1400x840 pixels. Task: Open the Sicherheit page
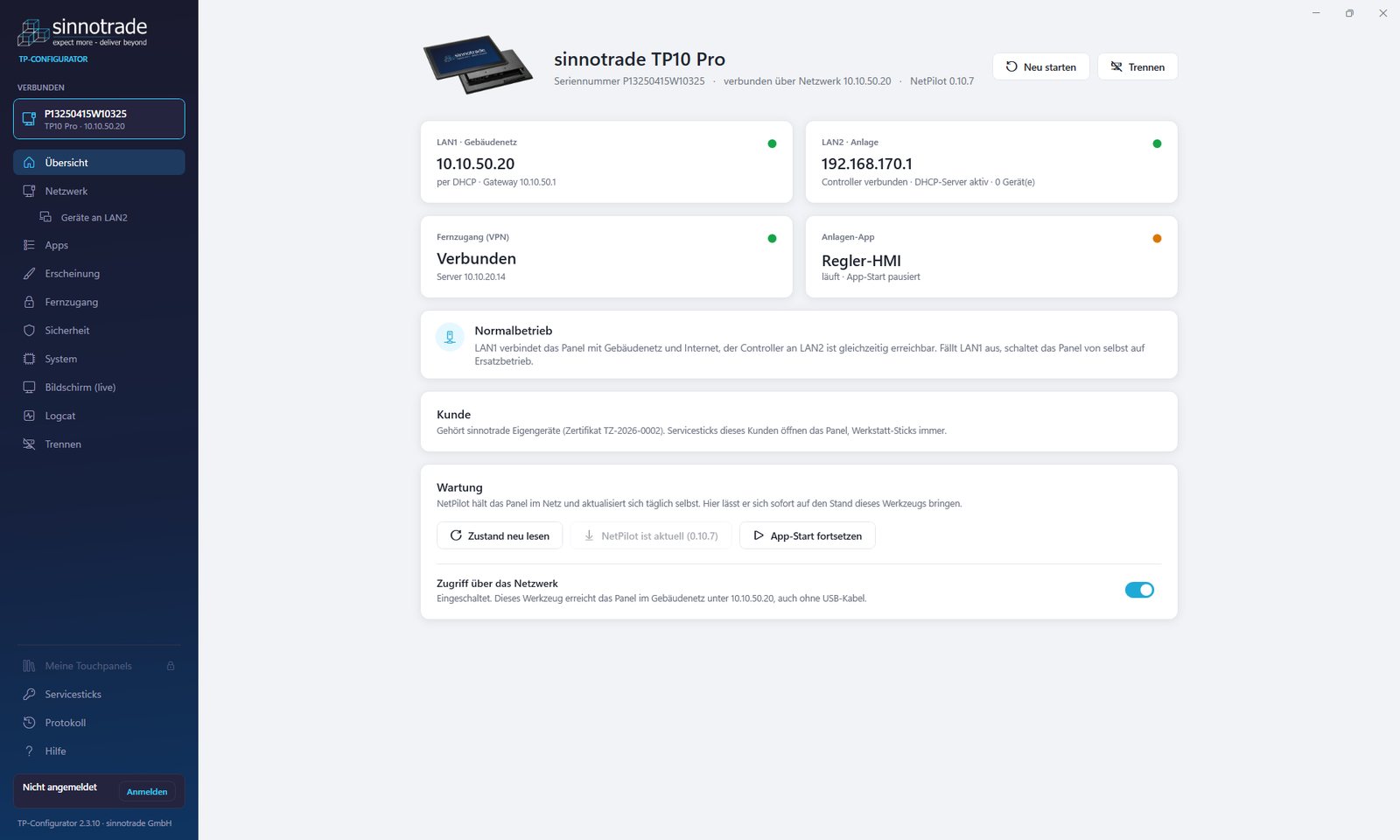(99, 331)
